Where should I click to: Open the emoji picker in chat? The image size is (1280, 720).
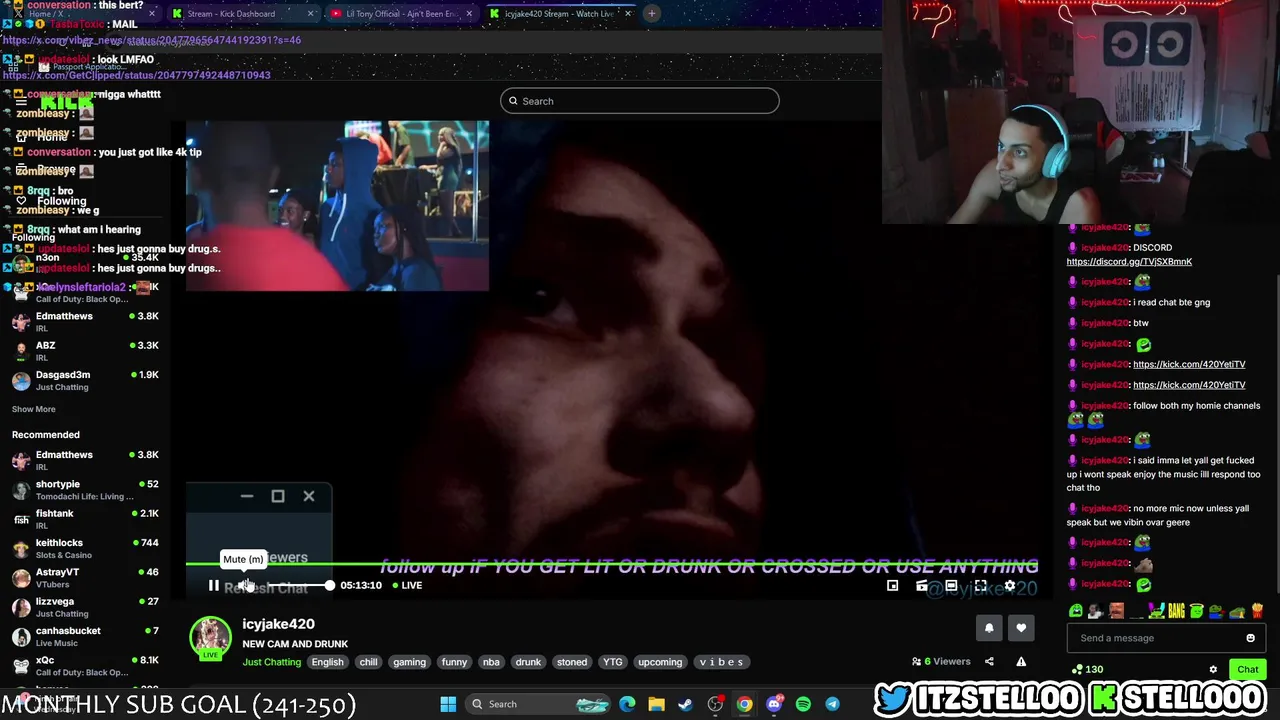1250,638
